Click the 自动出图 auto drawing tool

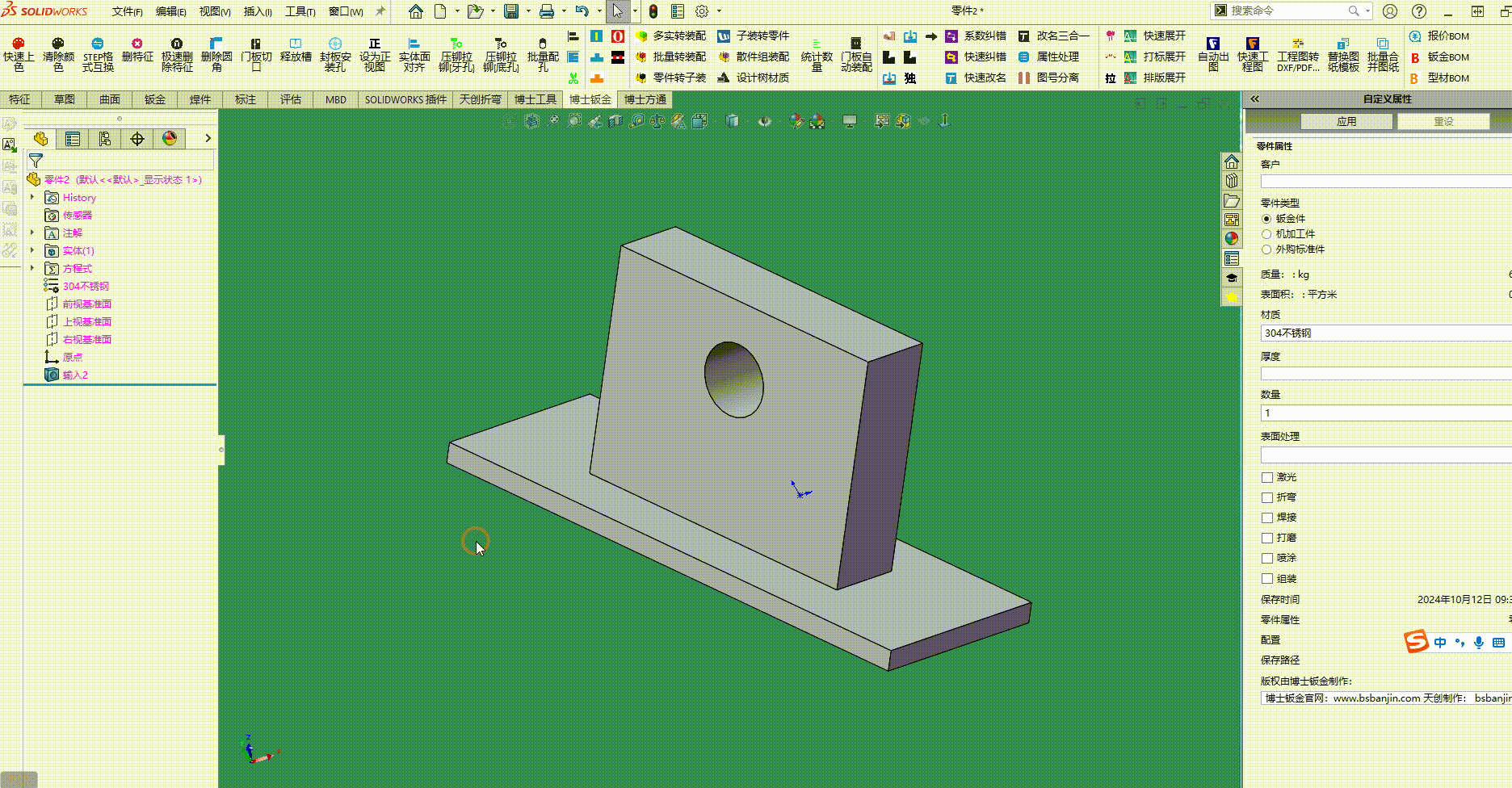point(1213,53)
